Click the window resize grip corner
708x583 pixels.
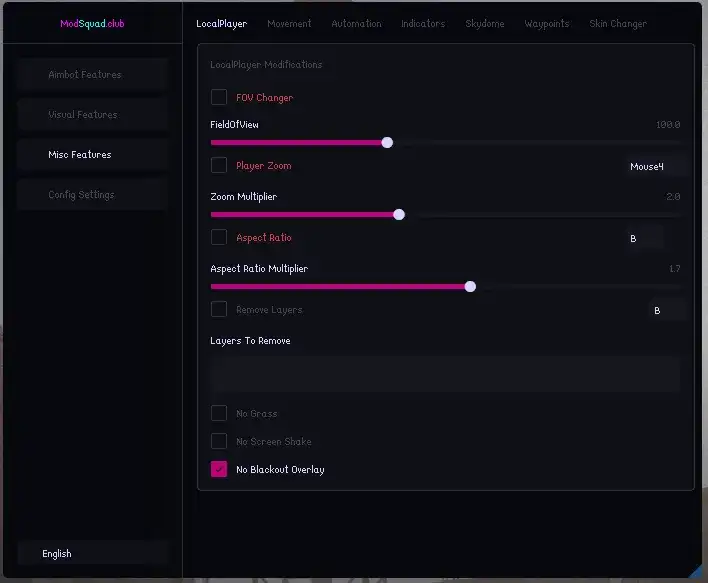click(x=696, y=571)
